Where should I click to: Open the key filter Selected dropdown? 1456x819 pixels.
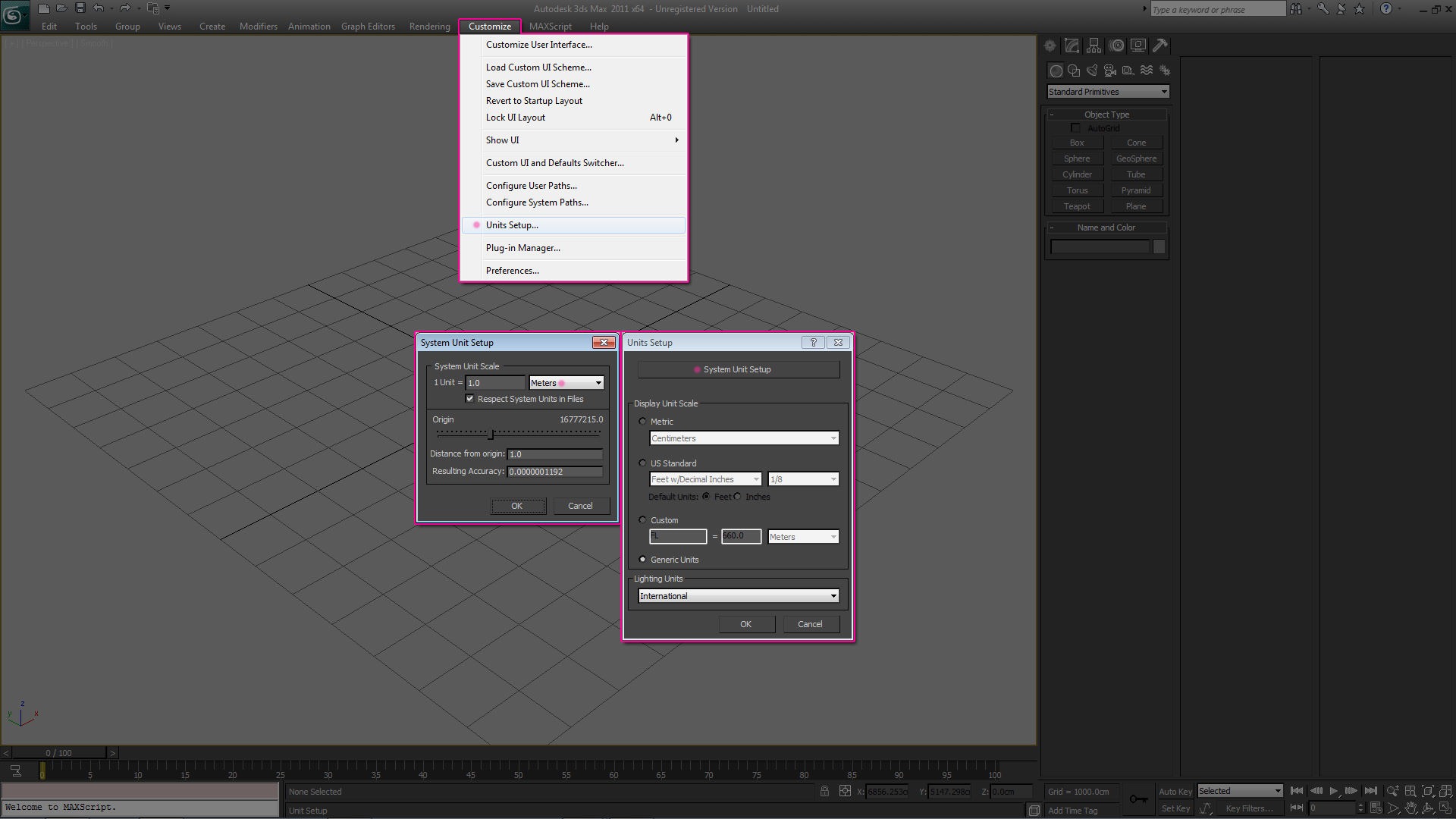(1240, 791)
